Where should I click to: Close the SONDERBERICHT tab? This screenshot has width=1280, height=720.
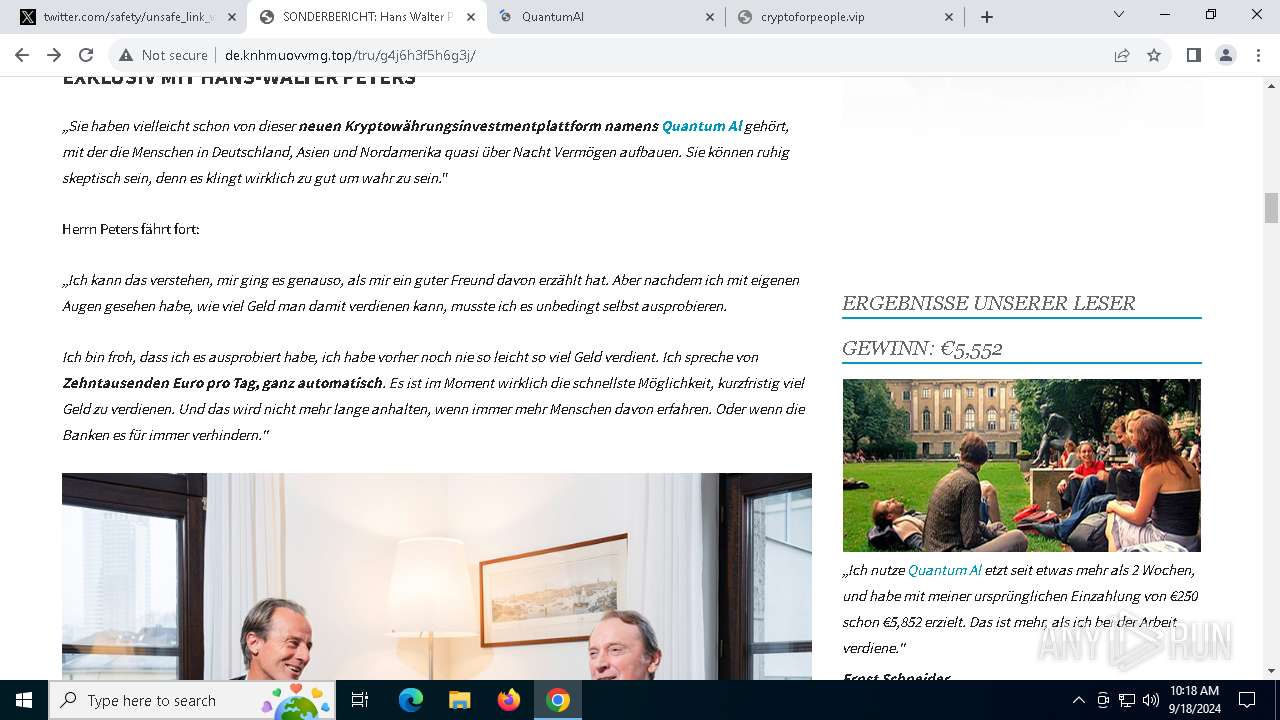471,17
